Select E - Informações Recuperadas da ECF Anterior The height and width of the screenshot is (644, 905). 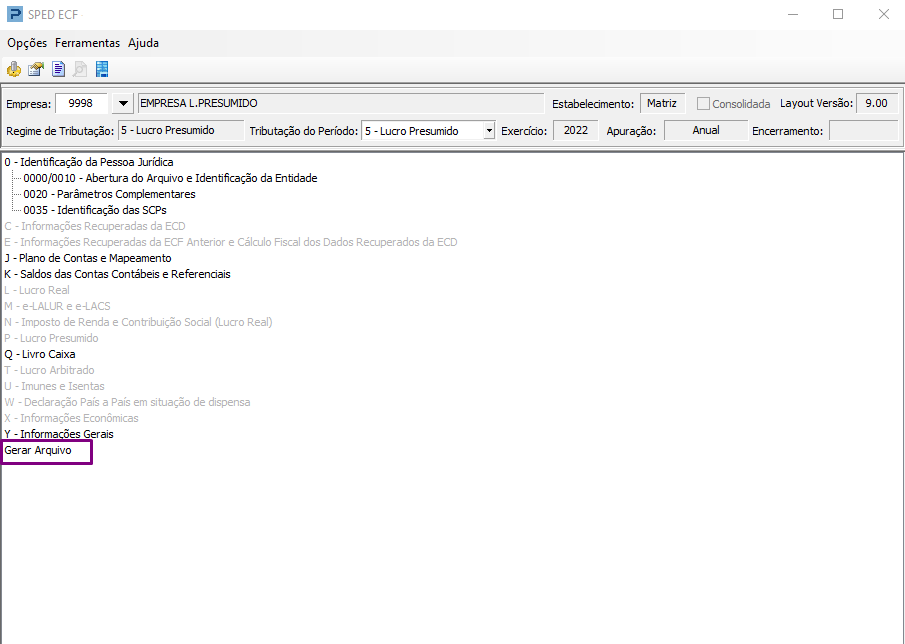point(231,242)
